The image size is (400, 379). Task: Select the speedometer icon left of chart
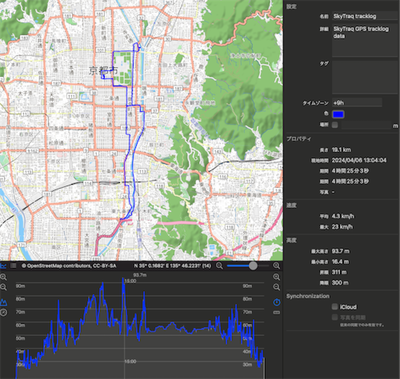point(3,313)
